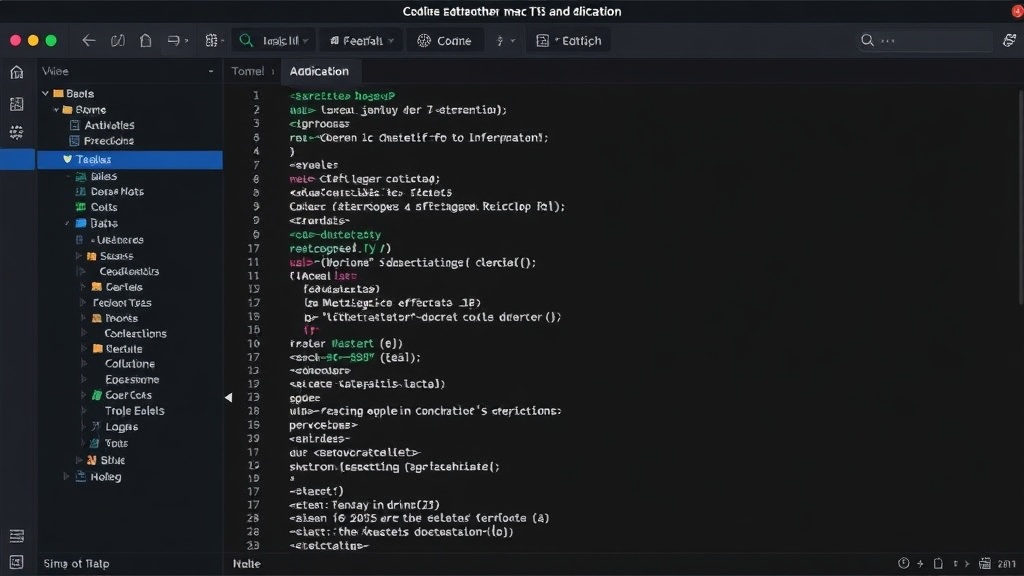Click the clock icon in the status bar
This screenshot has height=576, width=1024.
[x=903, y=563]
